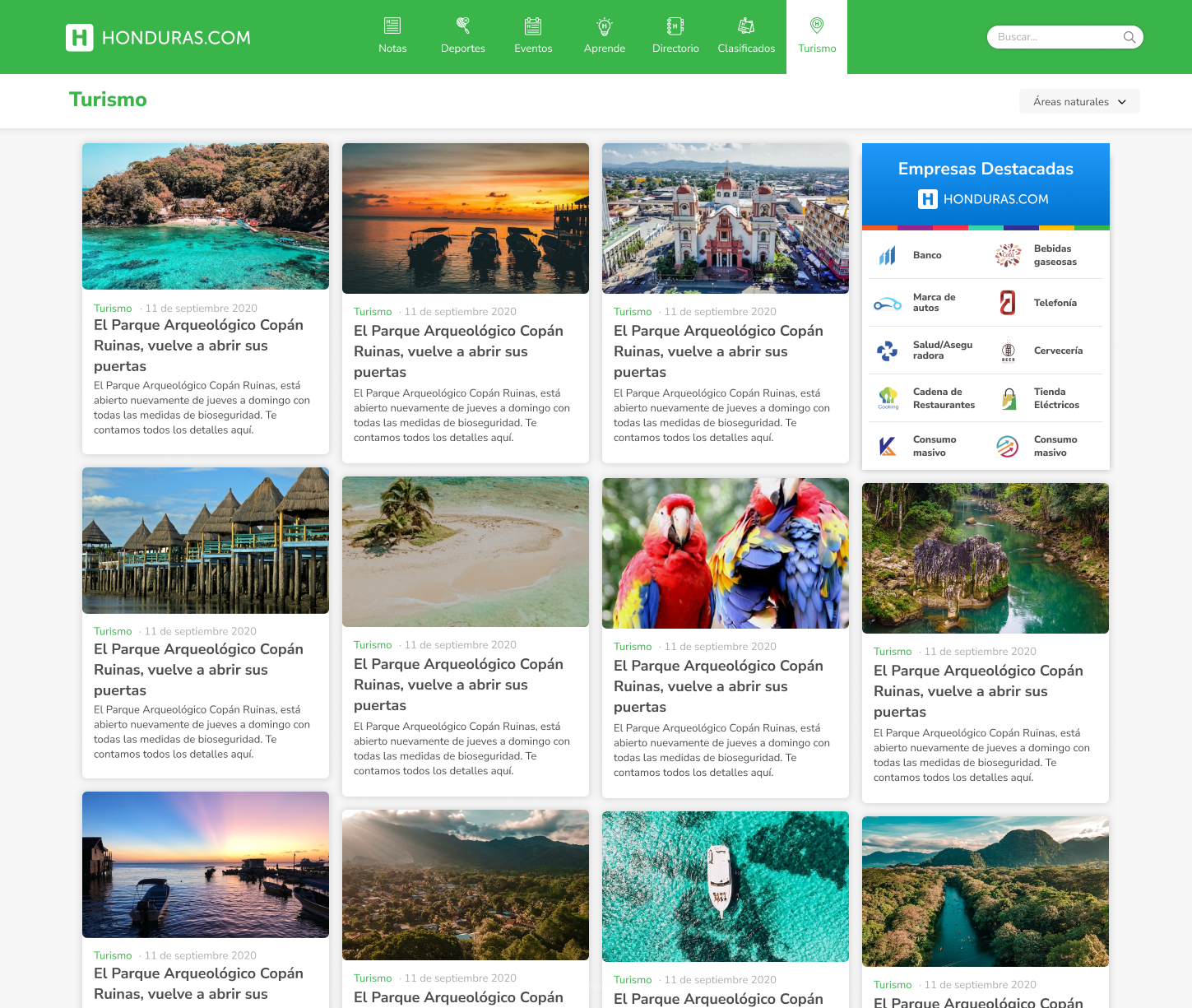Screen dimensions: 1192x1008
Task: Open the Áreas naturales dropdown
Action: tap(1079, 101)
